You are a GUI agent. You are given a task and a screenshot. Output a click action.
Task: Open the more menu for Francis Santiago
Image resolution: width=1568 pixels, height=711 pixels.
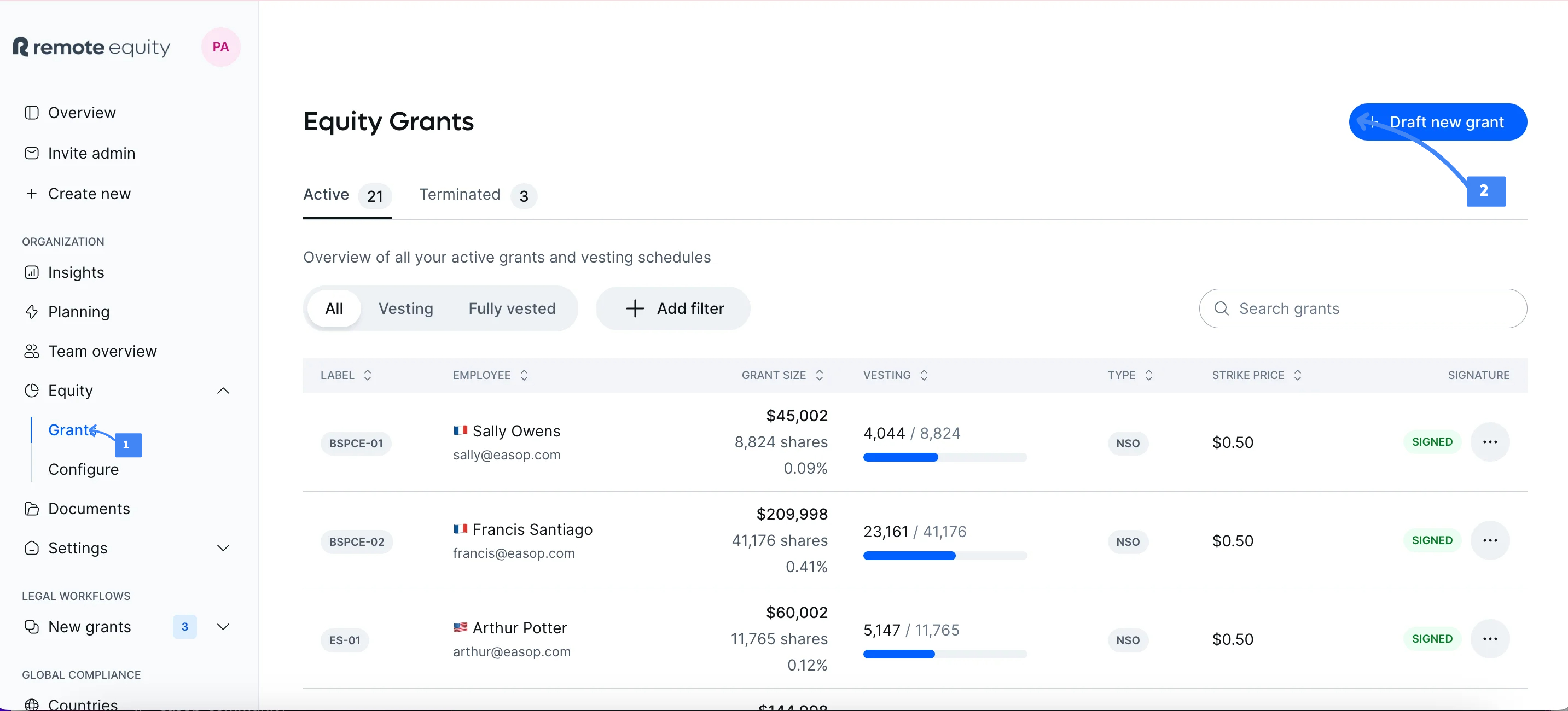click(1489, 541)
